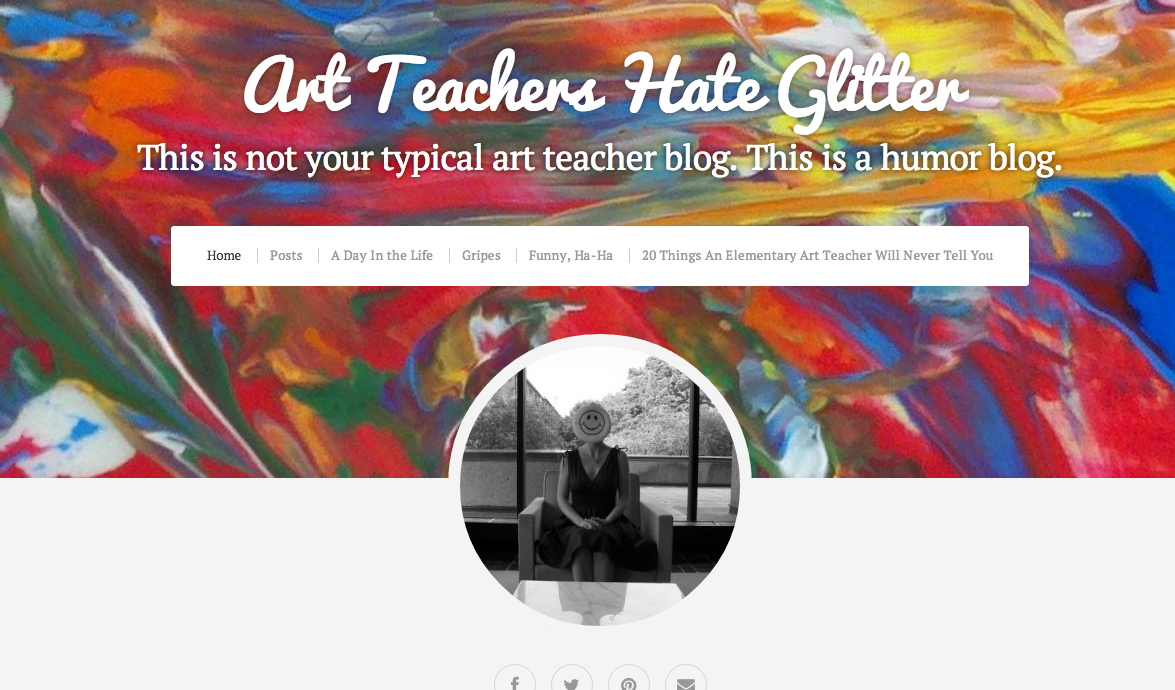Viewport: 1175px width, 690px height.
Task: Click the empty white area of navigation bar
Action: point(1012,255)
